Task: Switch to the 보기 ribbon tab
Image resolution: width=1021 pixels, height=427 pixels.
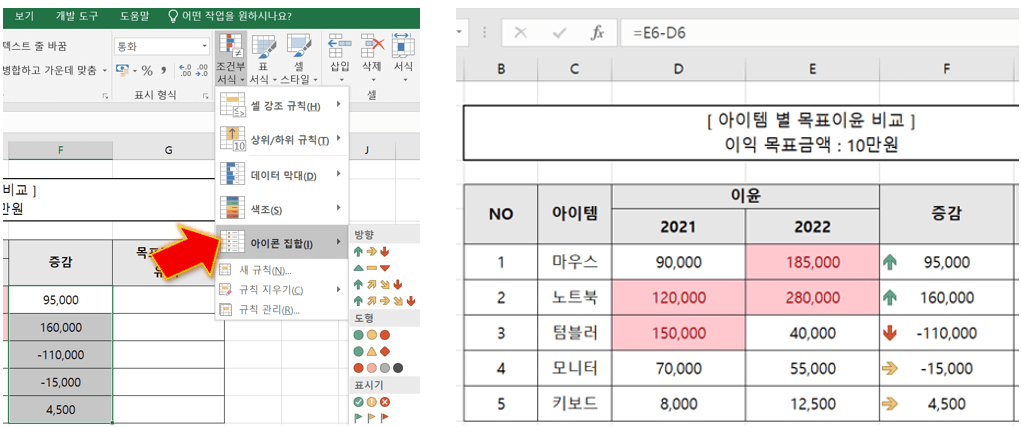Action: click(x=24, y=15)
